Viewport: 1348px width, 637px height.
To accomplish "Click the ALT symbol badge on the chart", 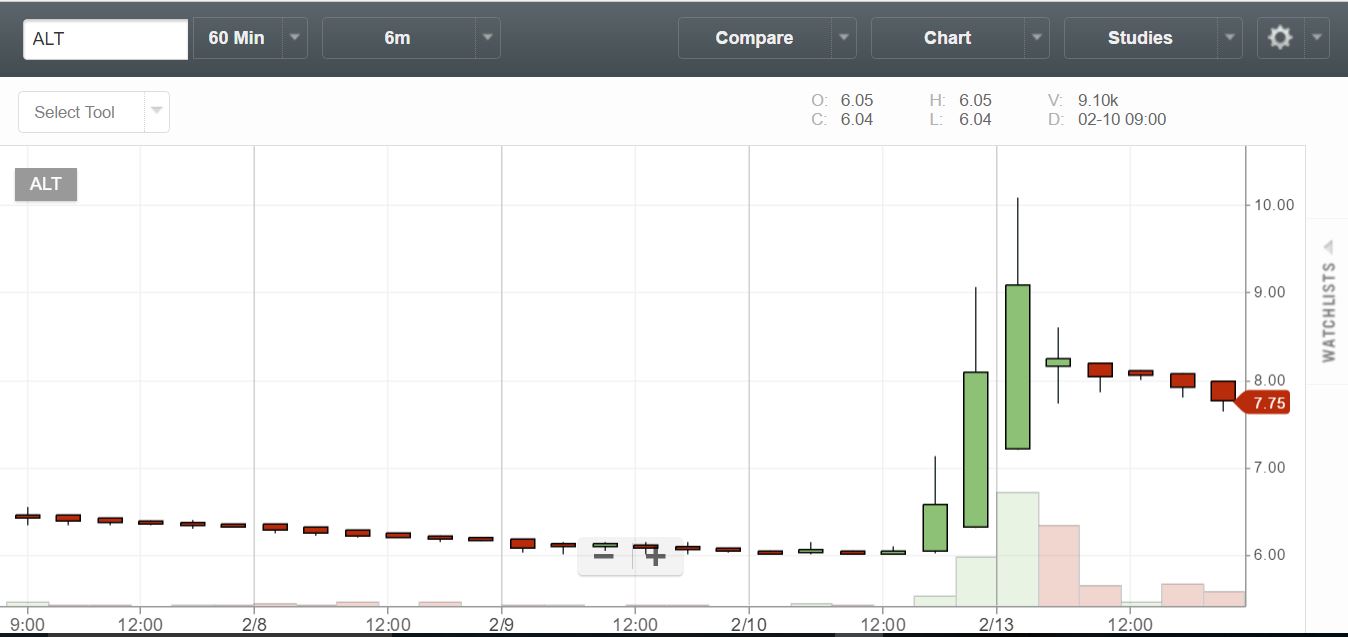I will tap(45, 184).
